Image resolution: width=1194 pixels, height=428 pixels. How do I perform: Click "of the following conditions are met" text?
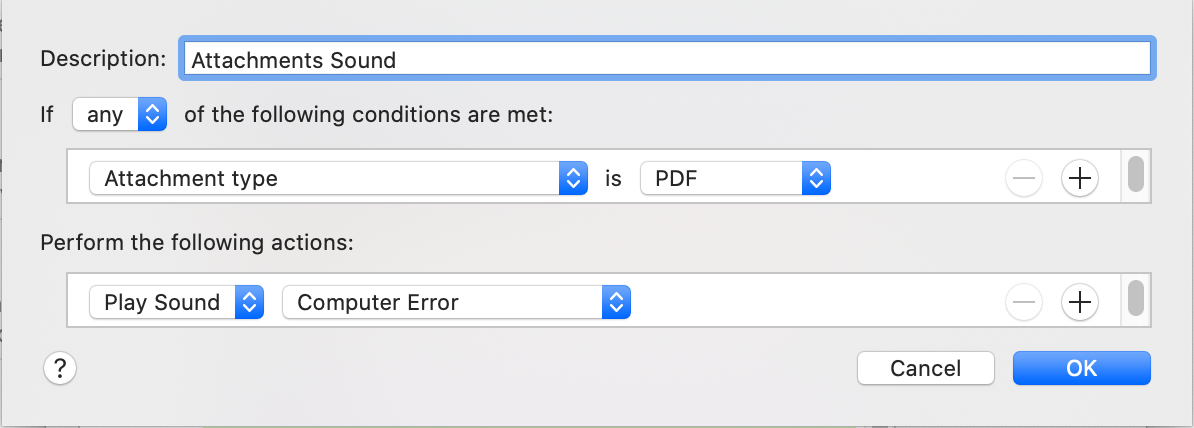click(x=368, y=115)
